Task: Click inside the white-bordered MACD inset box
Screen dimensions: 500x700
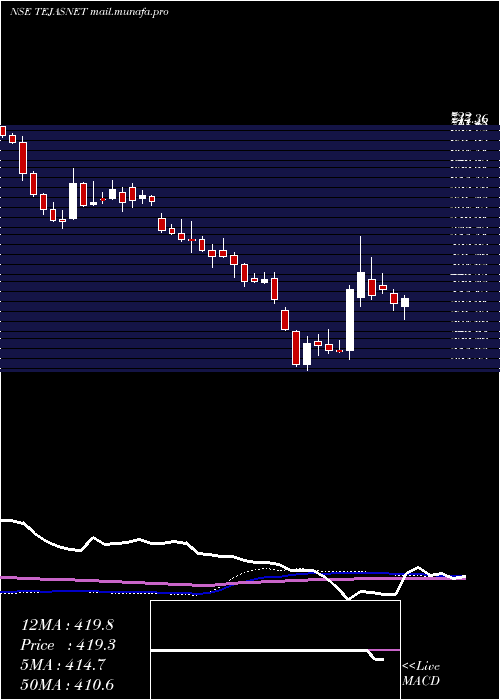Action: pos(275,650)
